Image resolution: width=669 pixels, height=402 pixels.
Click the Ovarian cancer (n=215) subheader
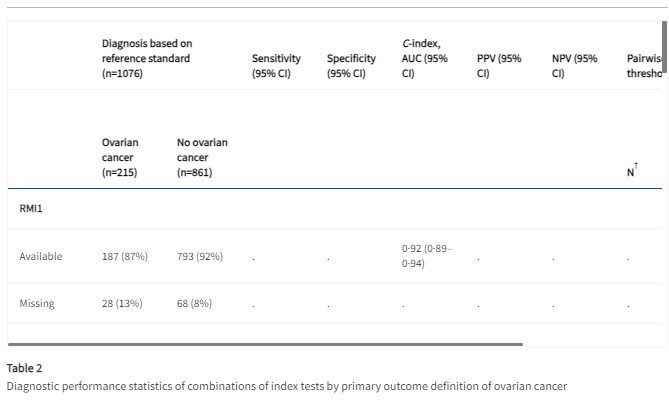click(x=119, y=157)
